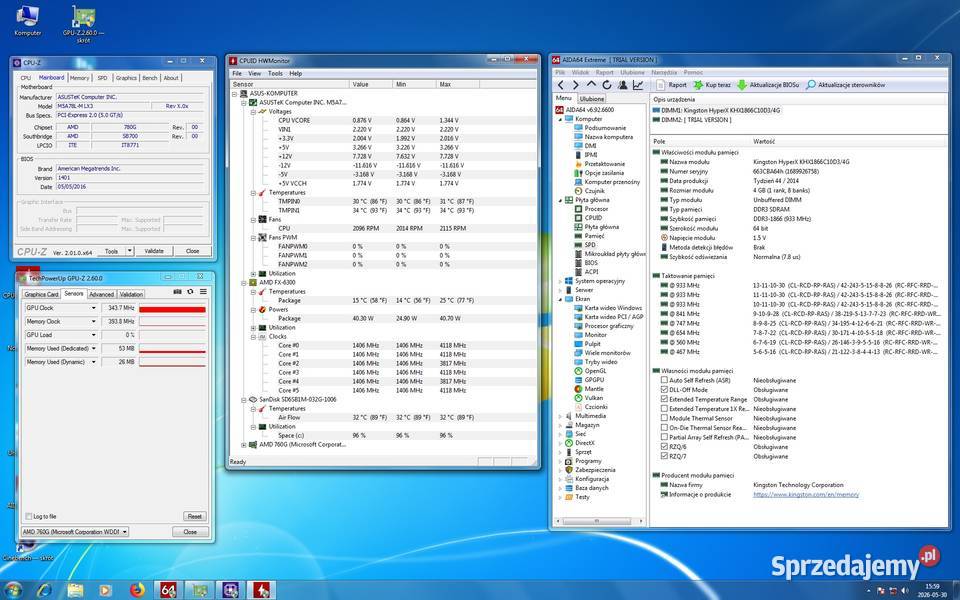960x600 pixels.
Task: Toggle Module Thermal Sensor checkbox
Action: (664, 418)
